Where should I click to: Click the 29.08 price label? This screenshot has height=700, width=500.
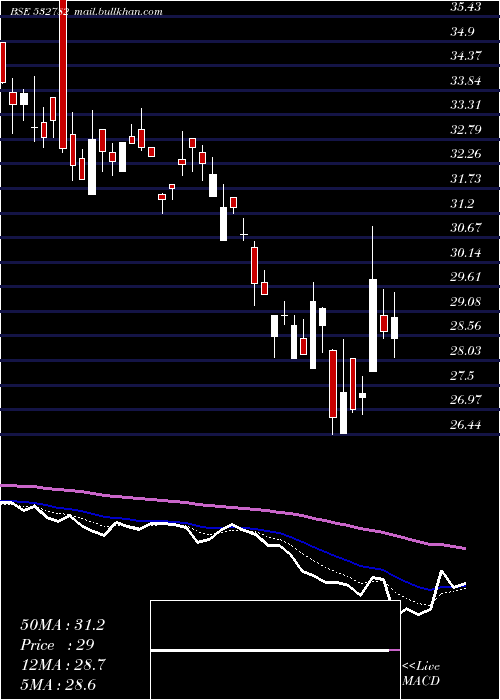point(466,302)
